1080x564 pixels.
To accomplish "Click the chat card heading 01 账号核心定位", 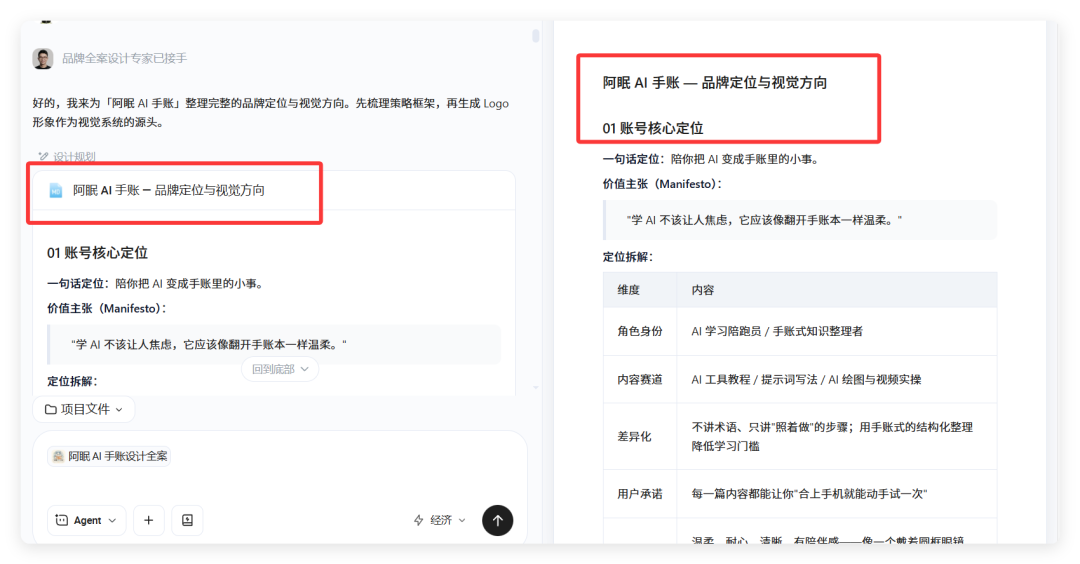I will pyautogui.click(x=97, y=253).
